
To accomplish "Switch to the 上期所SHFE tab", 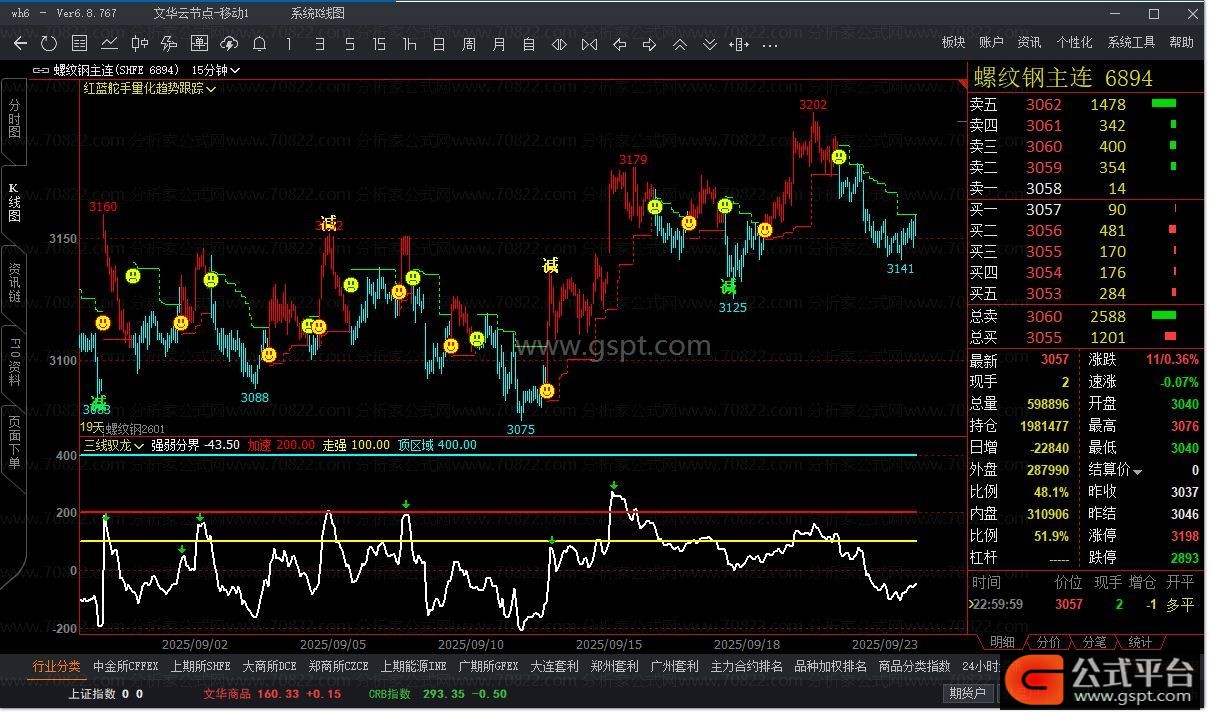I will click(200, 666).
